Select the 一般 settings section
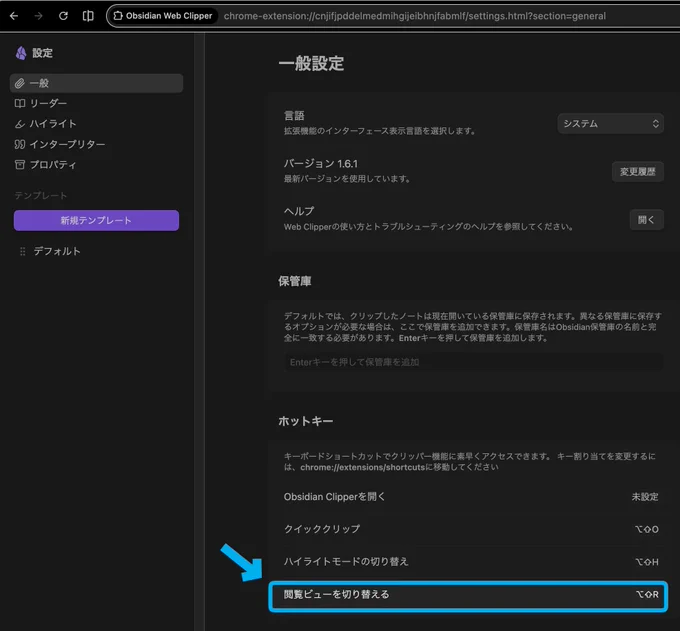Screen dimensions: 680x631 point(96,83)
